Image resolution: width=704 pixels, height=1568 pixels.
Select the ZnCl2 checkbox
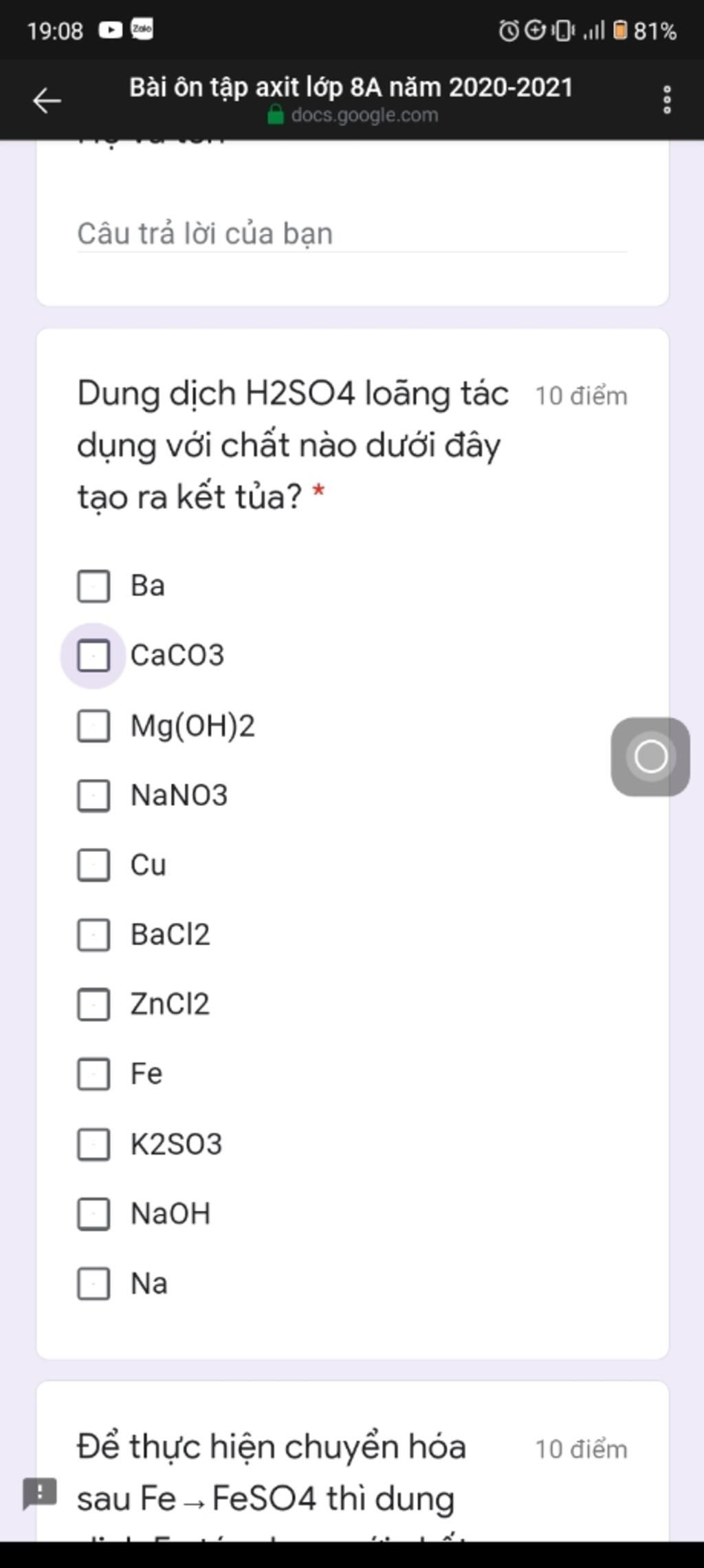coord(93,1005)
